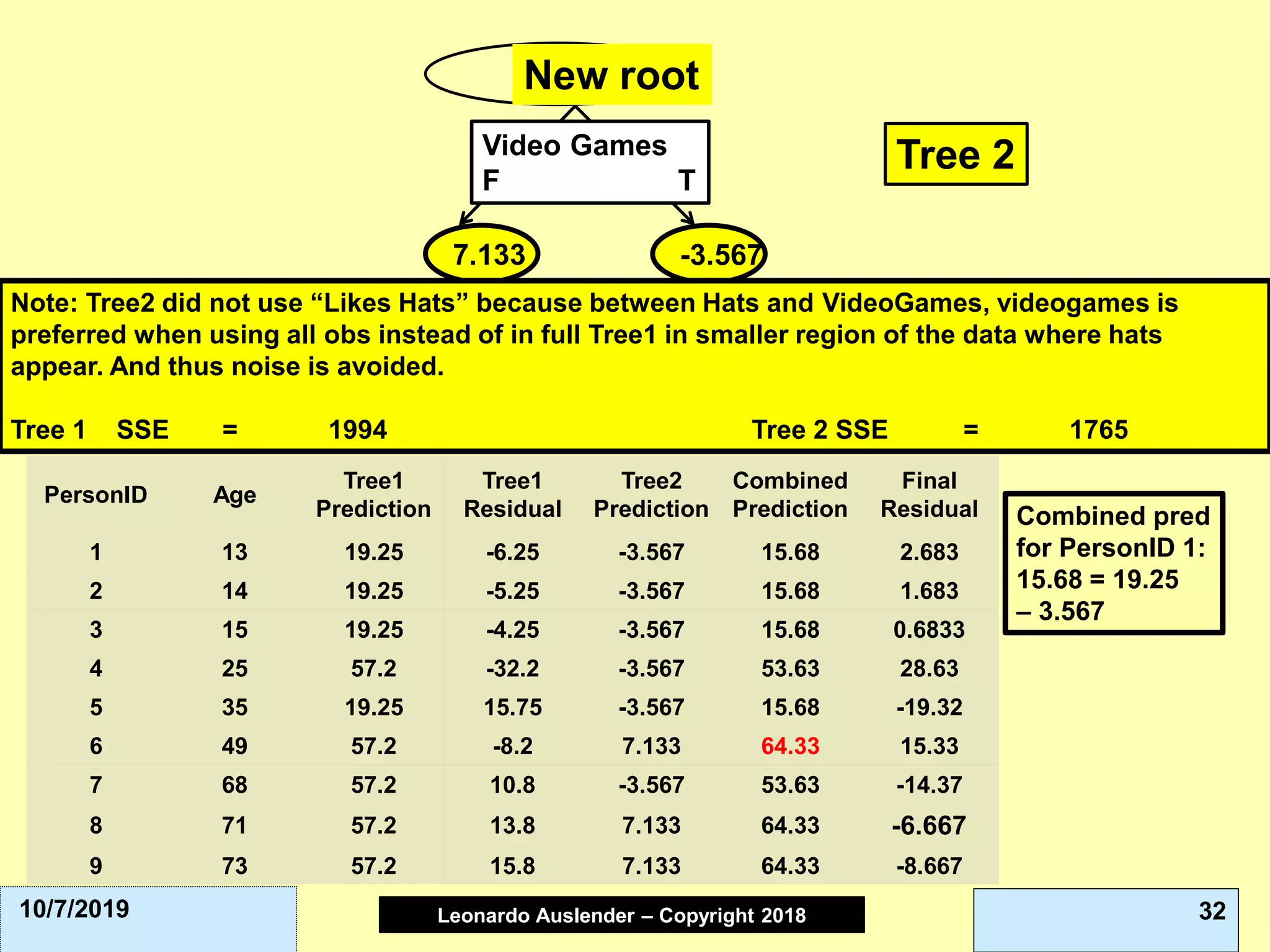The width and height of the screenshot is (1270, 952).
Task: Click the 10/7/2019 date footer
Action: (x=74, y=909)
